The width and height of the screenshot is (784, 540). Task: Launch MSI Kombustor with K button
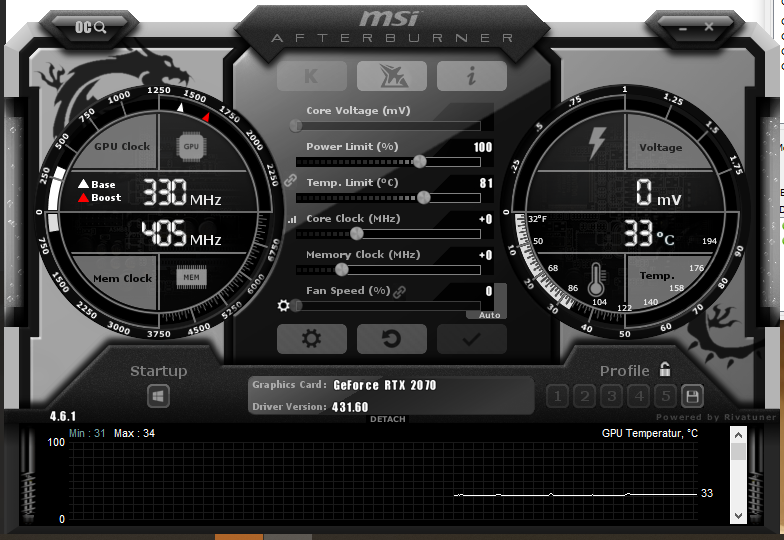(312, 76)
